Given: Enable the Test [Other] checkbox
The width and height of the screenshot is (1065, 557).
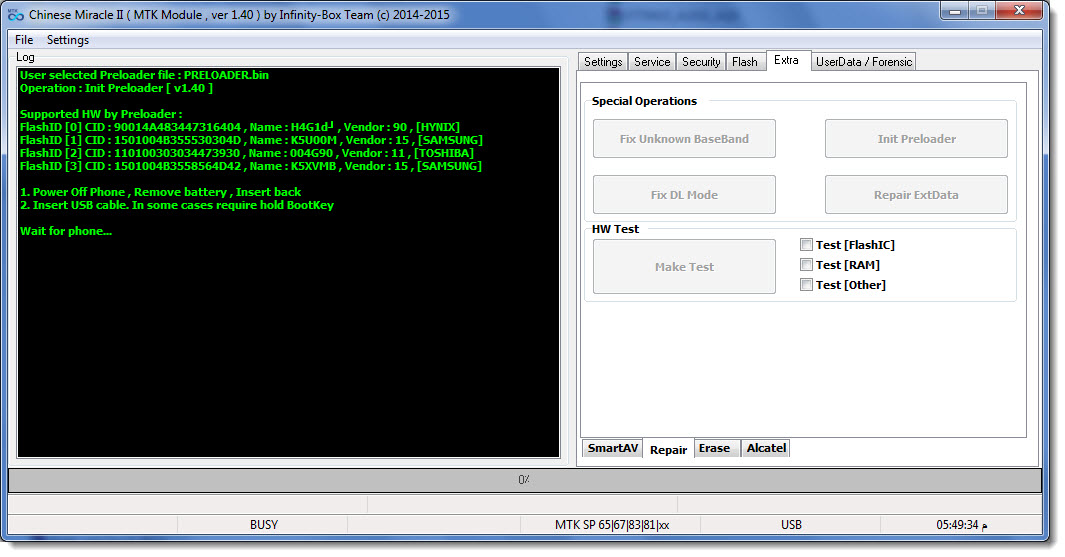Looking at the screenshot, I should (x=806, y=285).
